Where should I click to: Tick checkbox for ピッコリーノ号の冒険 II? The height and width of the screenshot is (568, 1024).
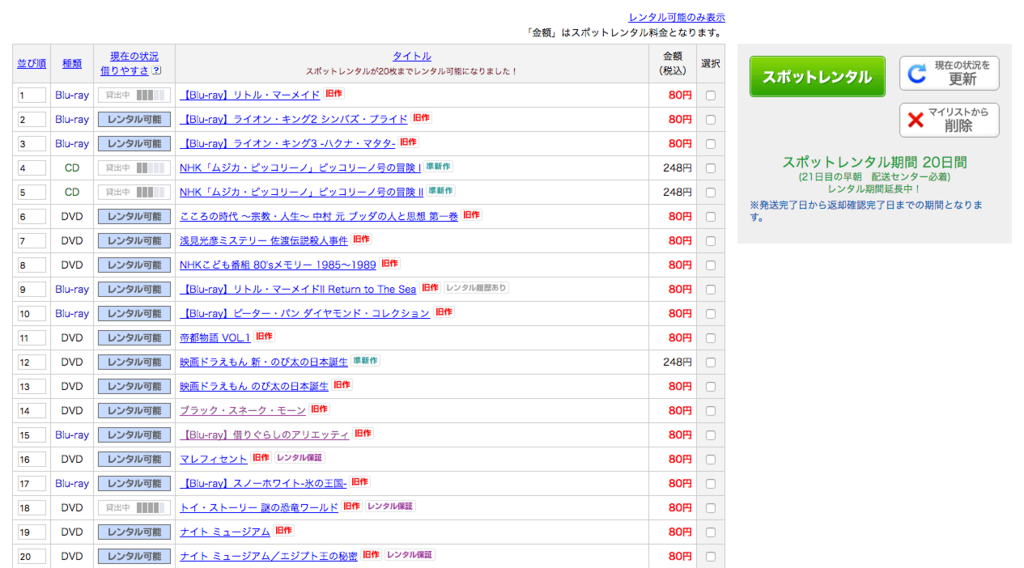point(711,192)
